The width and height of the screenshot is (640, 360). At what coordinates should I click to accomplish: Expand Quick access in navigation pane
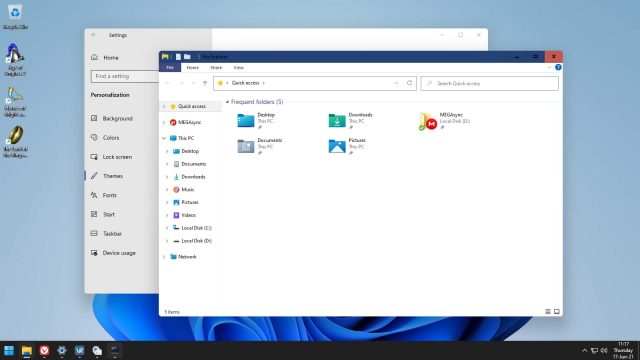[164, 107]
